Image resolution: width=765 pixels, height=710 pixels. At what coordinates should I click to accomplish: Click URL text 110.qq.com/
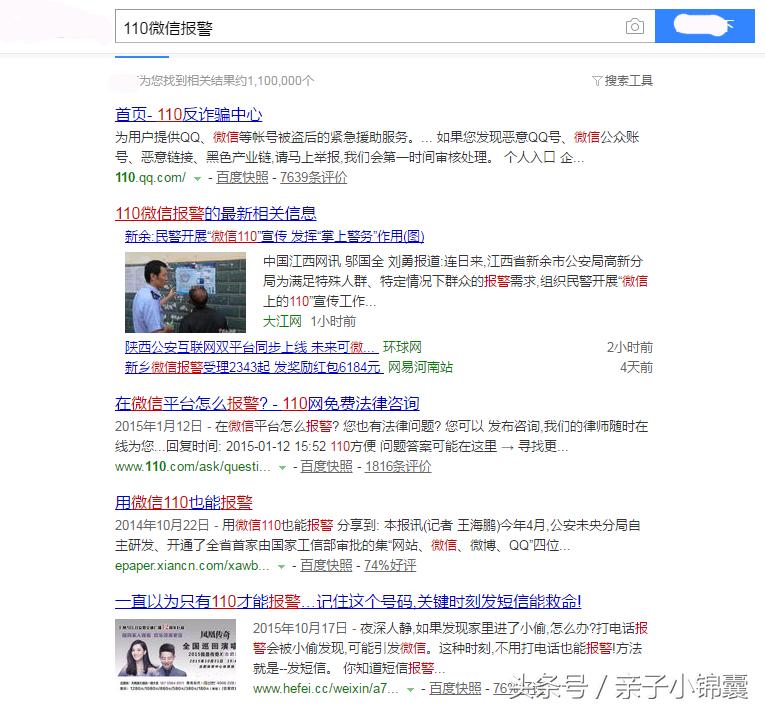(x=150, y=178)
